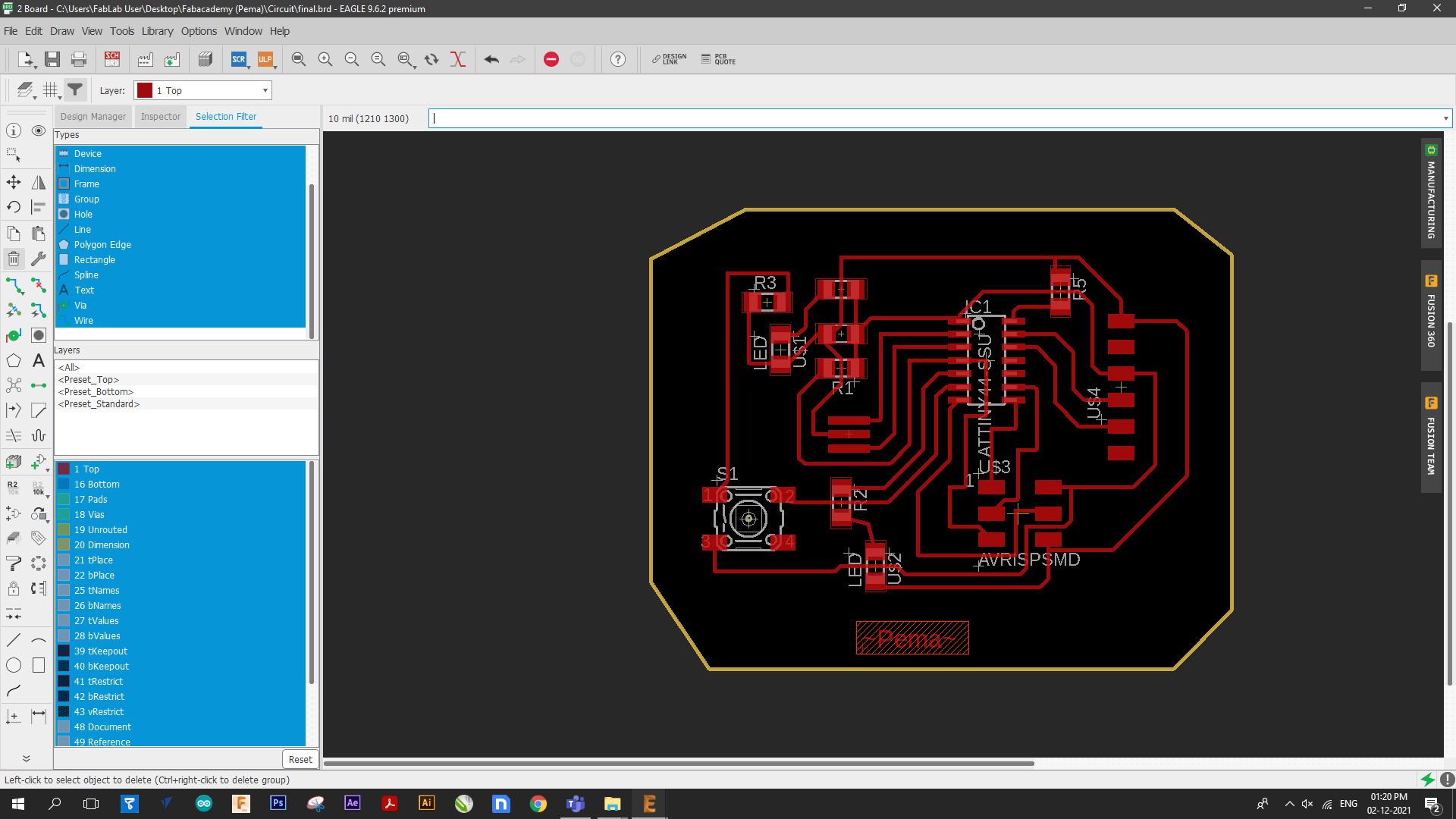Select the Polygon tool
Viewport: 1456px width, 819px height.
click(14, 361)
